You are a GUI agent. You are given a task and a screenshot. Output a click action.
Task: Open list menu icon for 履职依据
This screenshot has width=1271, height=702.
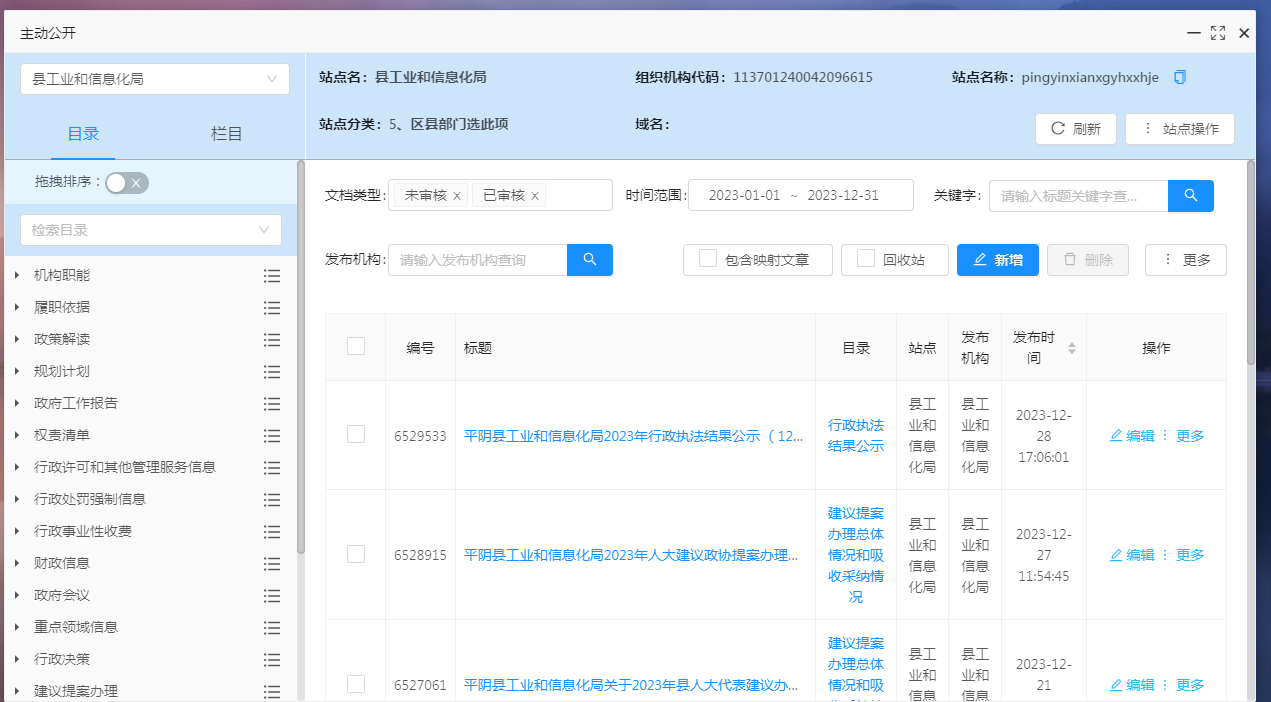pyautogui.click(x=272, y=308)
